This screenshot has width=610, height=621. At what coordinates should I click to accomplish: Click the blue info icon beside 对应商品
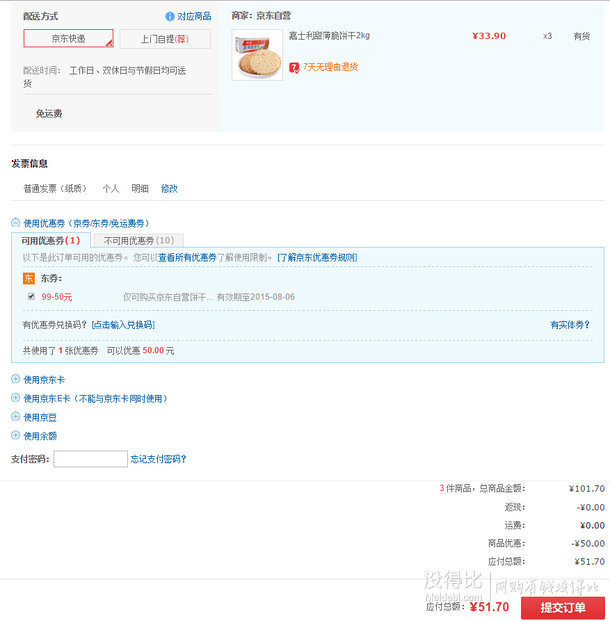coord(170,16)
